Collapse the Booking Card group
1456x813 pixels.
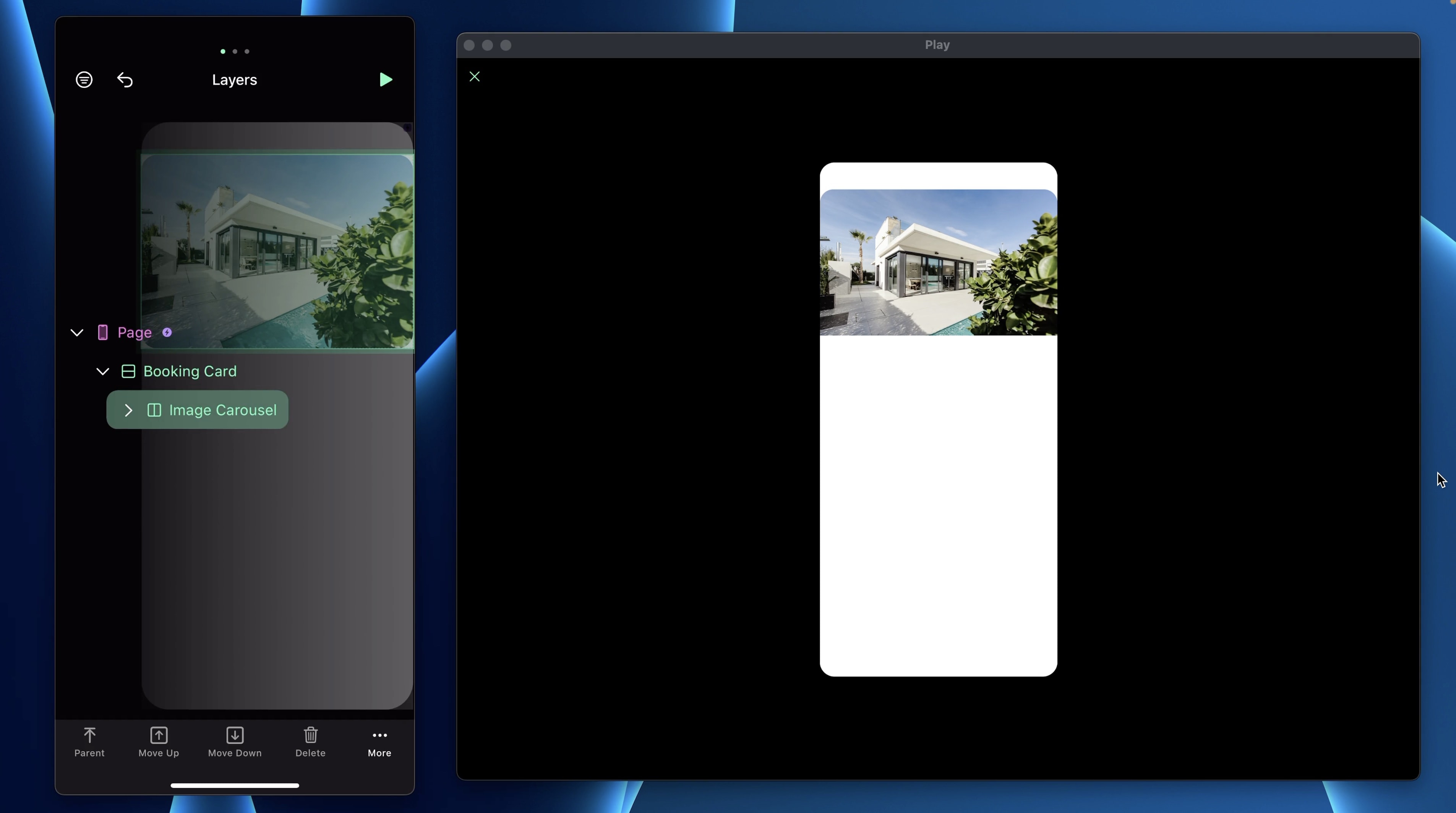[x=102, y=372]
